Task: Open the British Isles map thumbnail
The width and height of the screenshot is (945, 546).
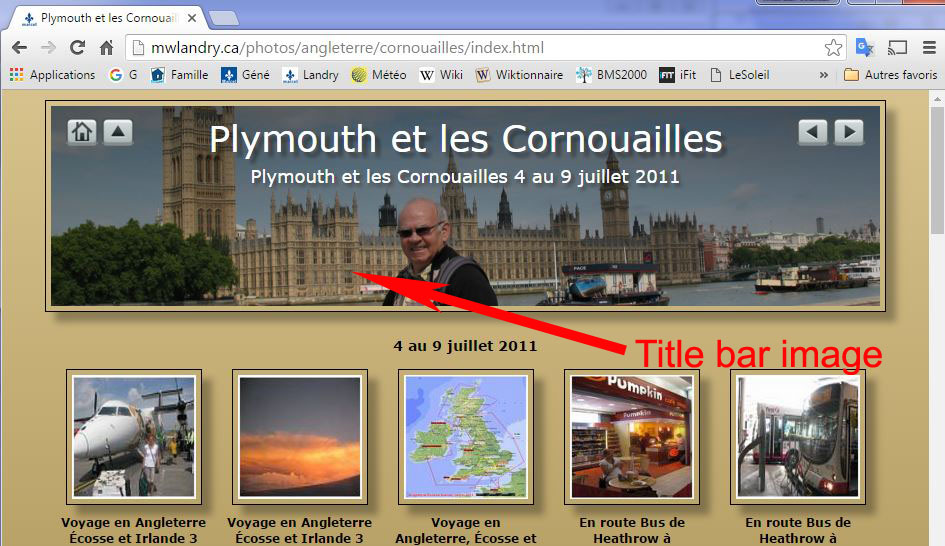Action: (x=466, y=437)
